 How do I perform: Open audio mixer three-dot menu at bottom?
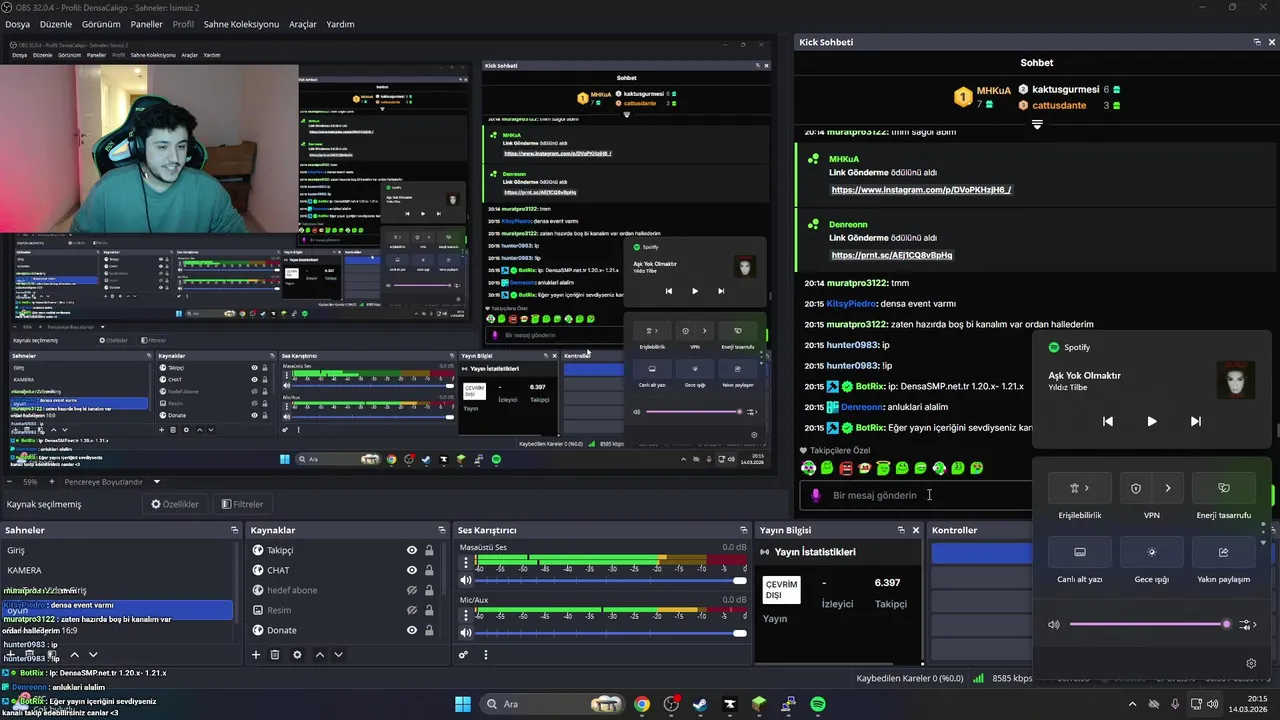[486, 655]
